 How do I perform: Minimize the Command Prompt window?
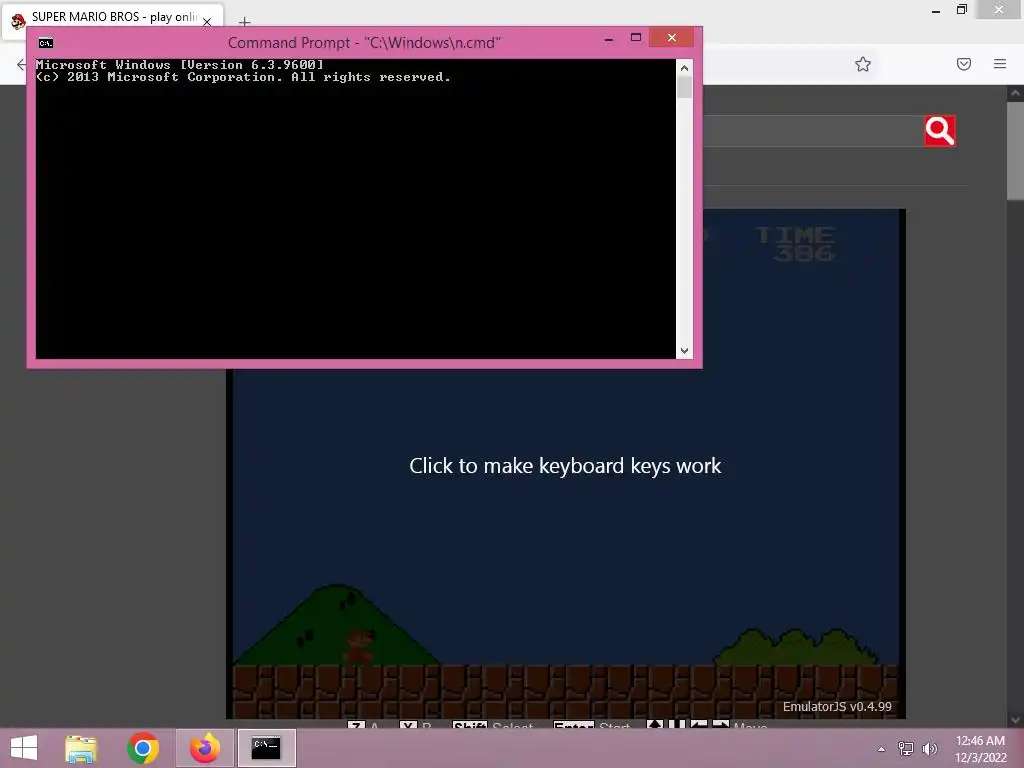[609, 38]
